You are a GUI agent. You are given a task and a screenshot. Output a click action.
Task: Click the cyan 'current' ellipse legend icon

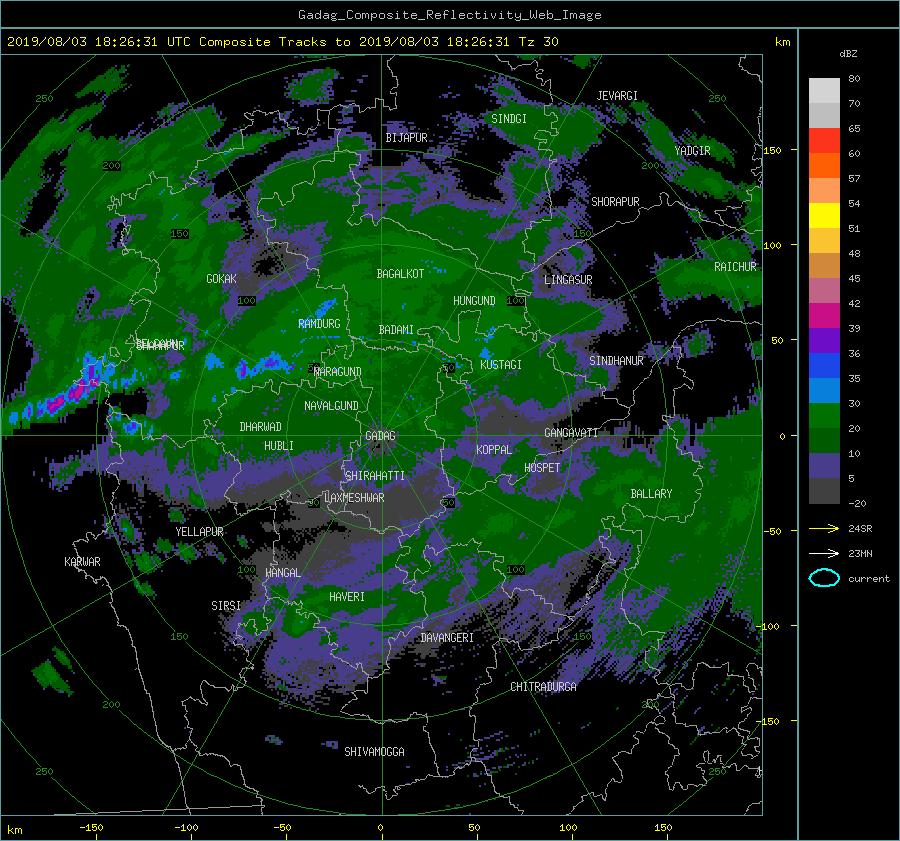point(824,578)
